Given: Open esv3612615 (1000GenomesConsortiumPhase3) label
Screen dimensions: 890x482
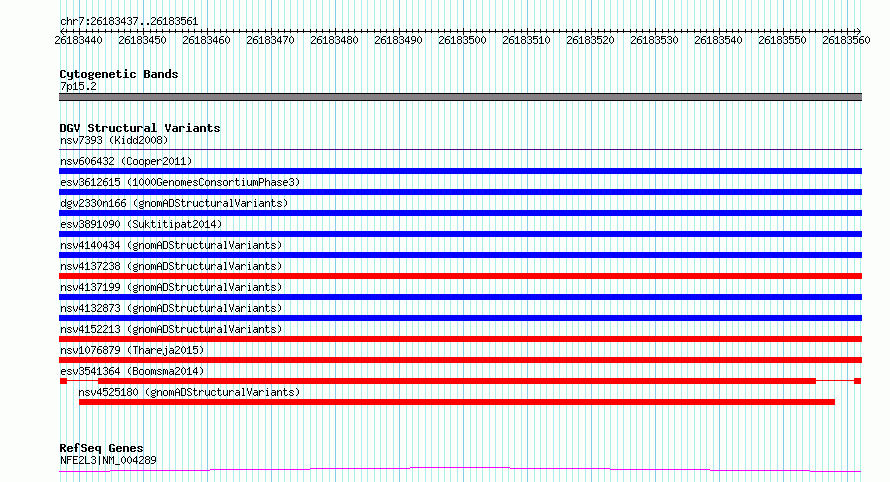Looking at the screenshot, I should (x=180, y=182).
